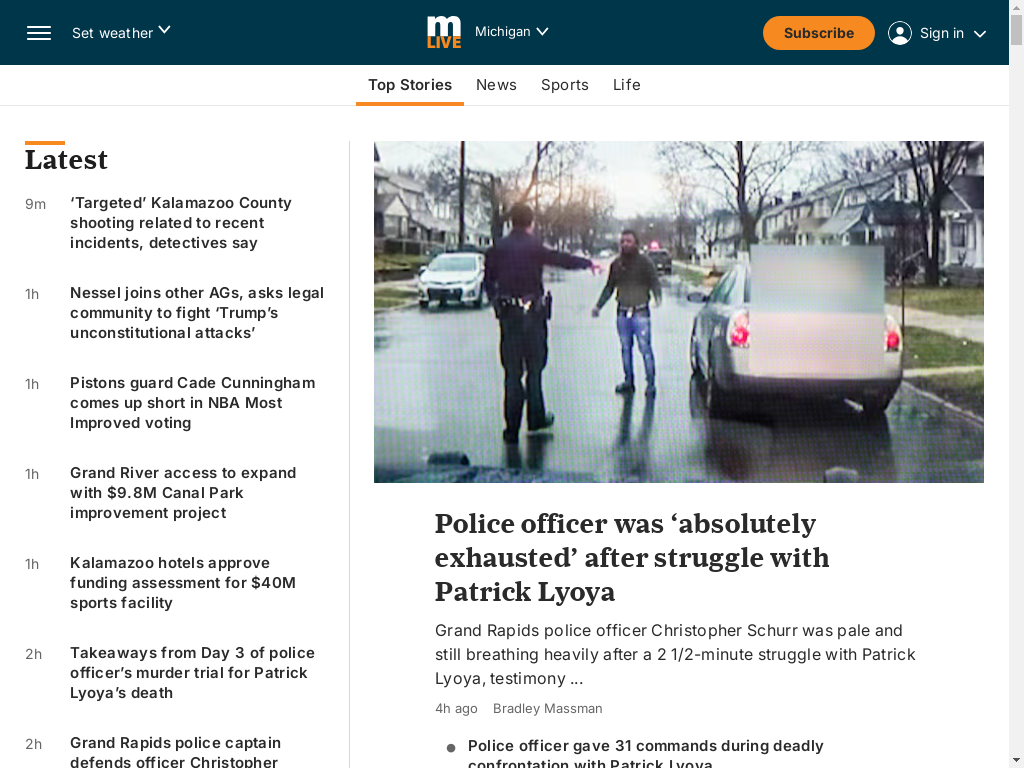Switch to the Sports tab
The height and width of the screenshot is (768, 1024).
[x=564, y=85]
